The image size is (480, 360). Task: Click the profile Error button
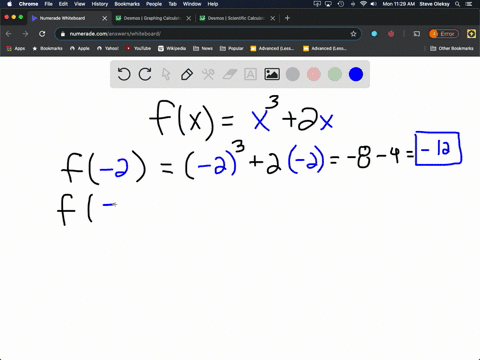point(444,34)
